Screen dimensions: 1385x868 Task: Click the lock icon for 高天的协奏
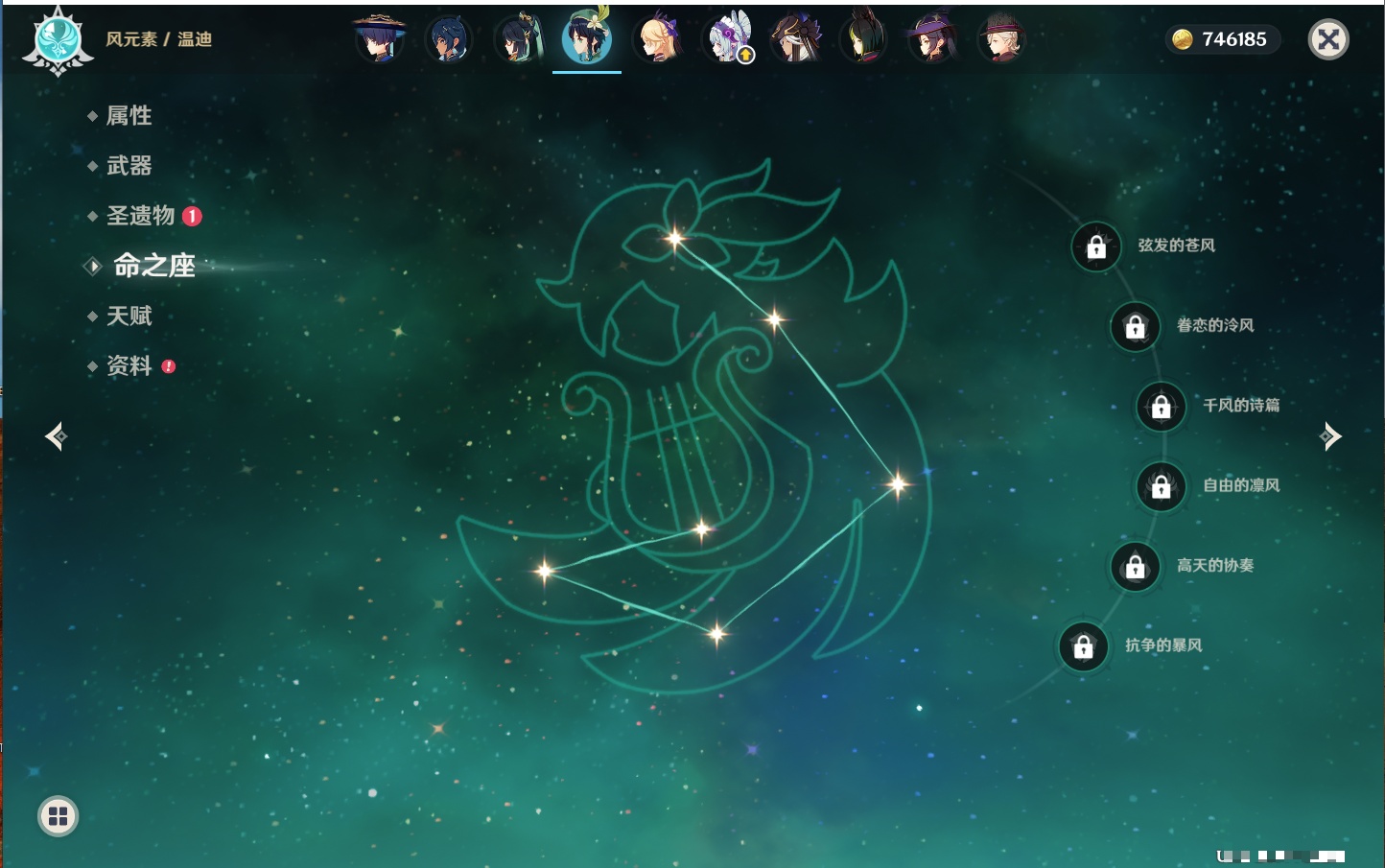coord(1135,567)
